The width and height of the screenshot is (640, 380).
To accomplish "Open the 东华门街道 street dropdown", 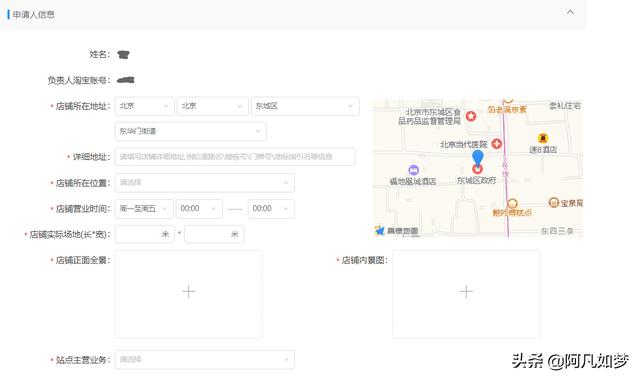I will (191, 131).
